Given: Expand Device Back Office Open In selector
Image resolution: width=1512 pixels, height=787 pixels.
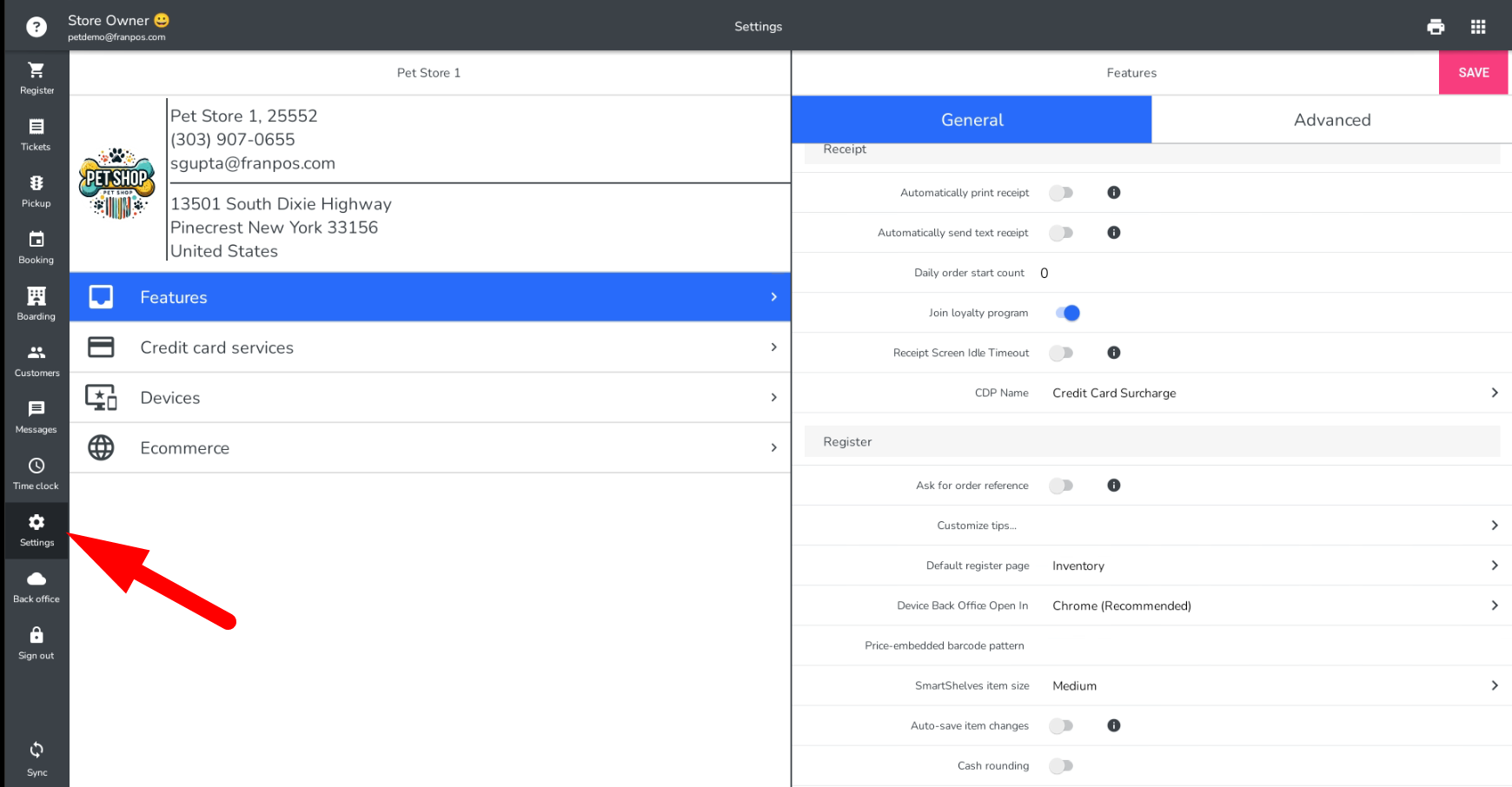Looking at the screenshot, I should [1272, 605].
